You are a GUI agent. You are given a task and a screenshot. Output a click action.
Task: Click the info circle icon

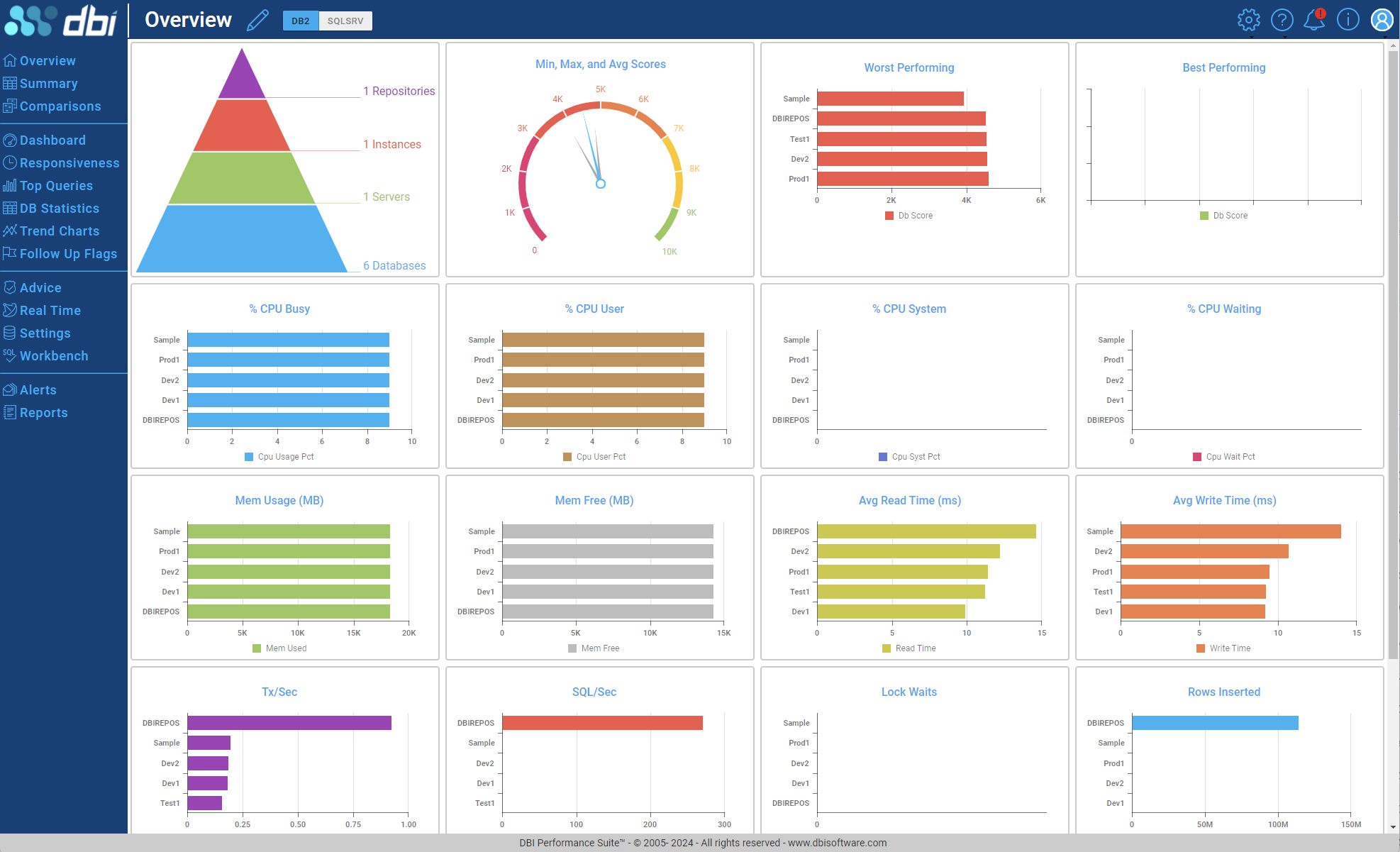pyautogui.click(x=1348, y=20)
